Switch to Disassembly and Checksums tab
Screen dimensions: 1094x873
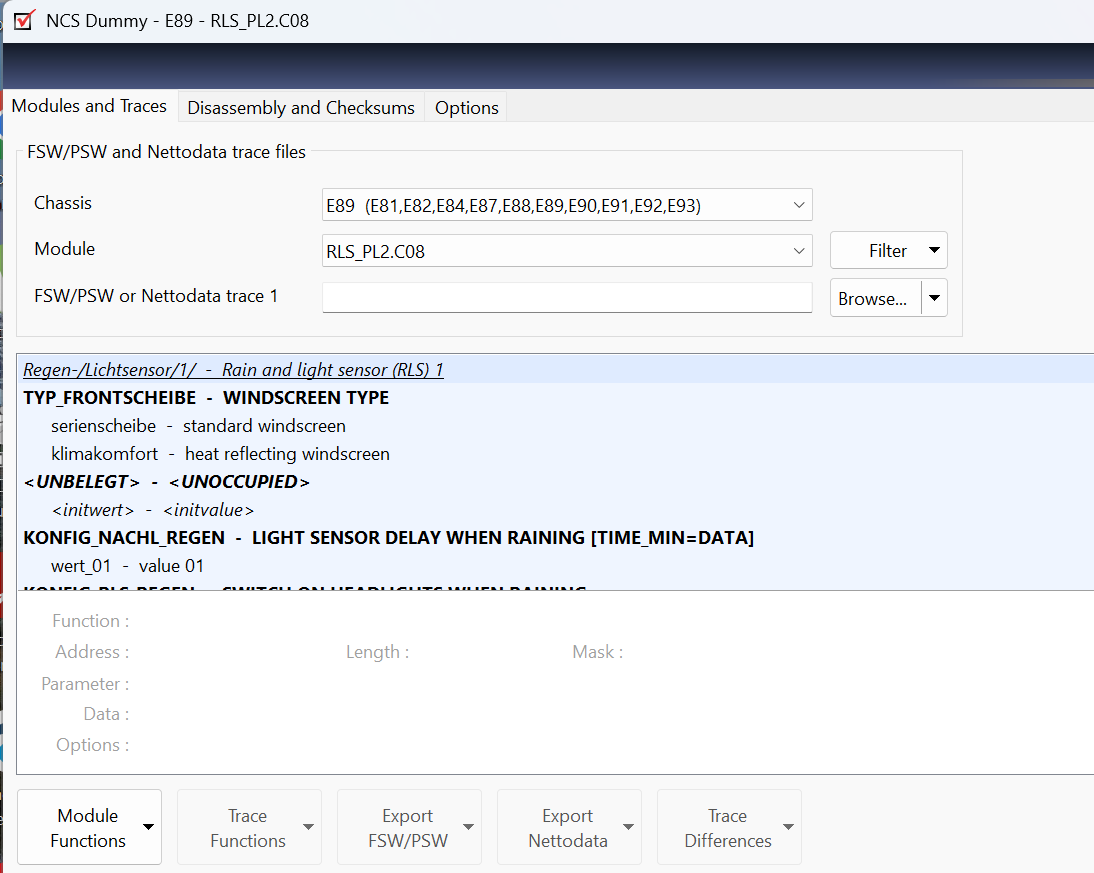click(x=300, y=108)
